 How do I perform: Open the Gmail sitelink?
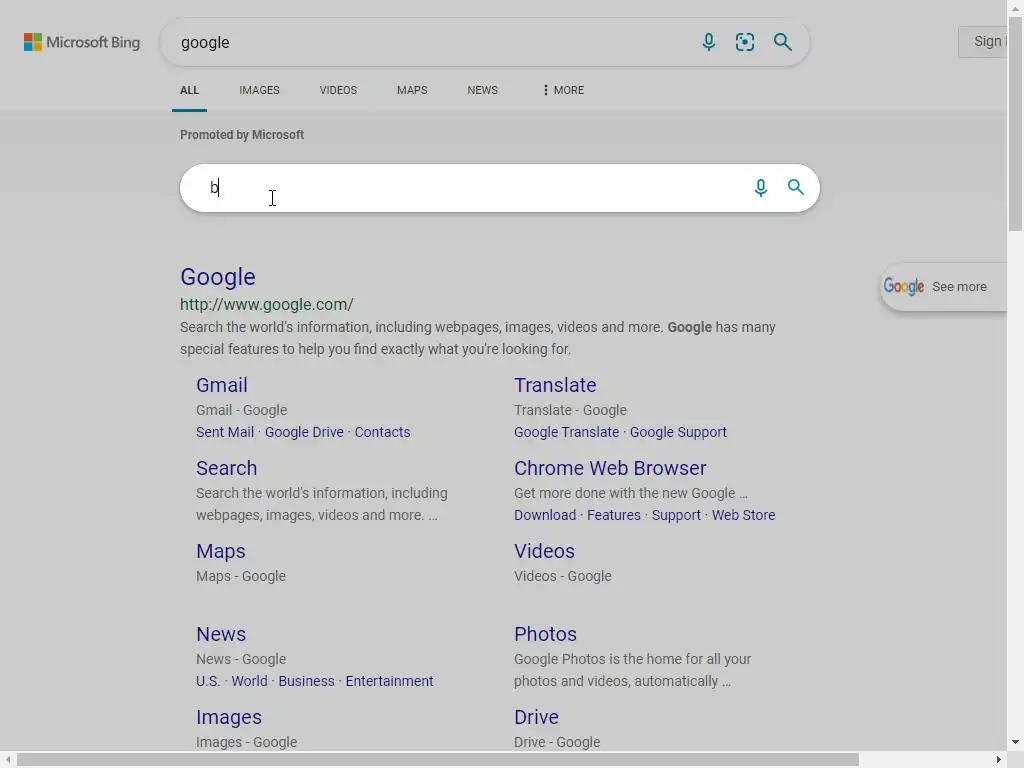tap(222, 385)
